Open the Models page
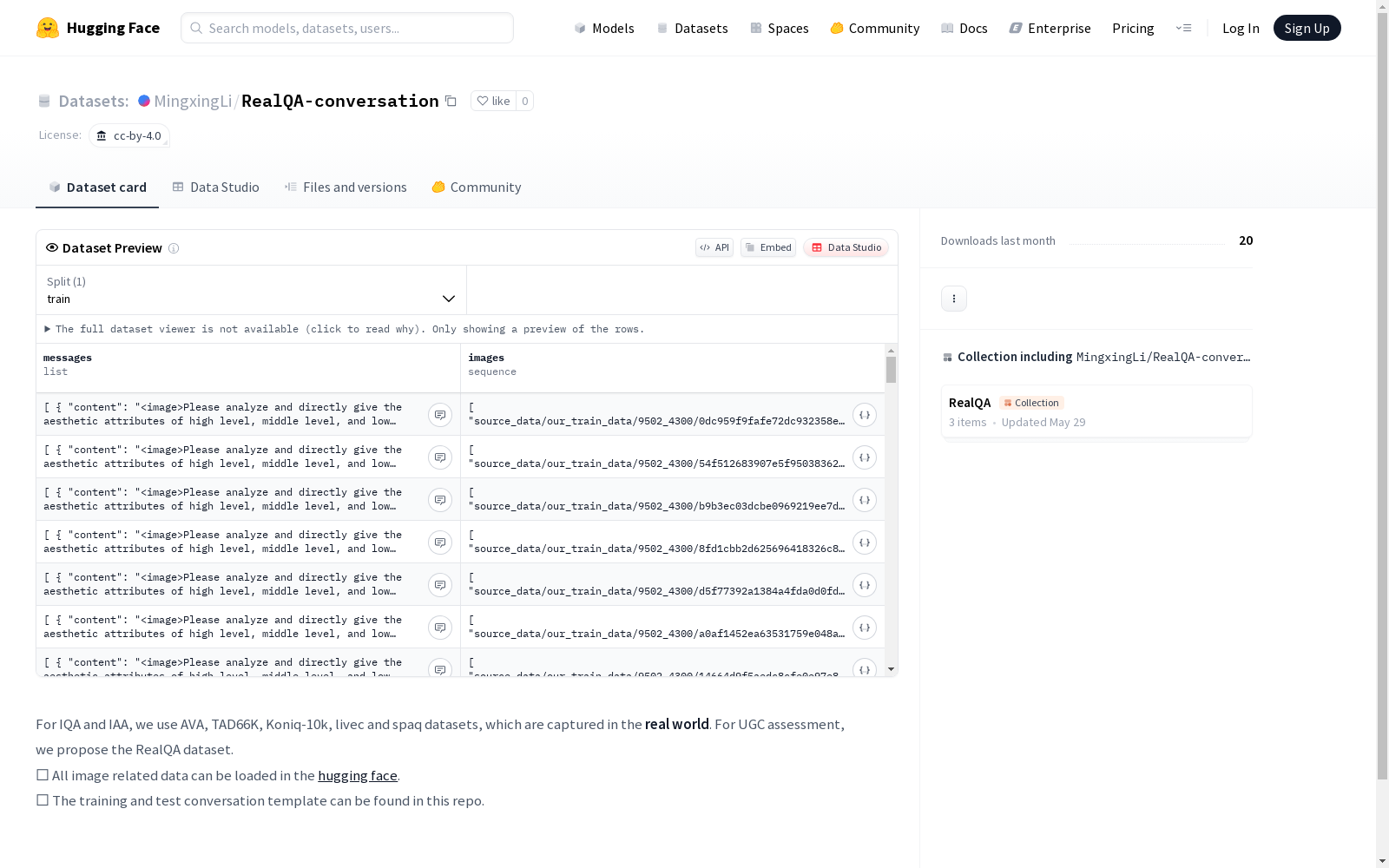 pos(604,28)
